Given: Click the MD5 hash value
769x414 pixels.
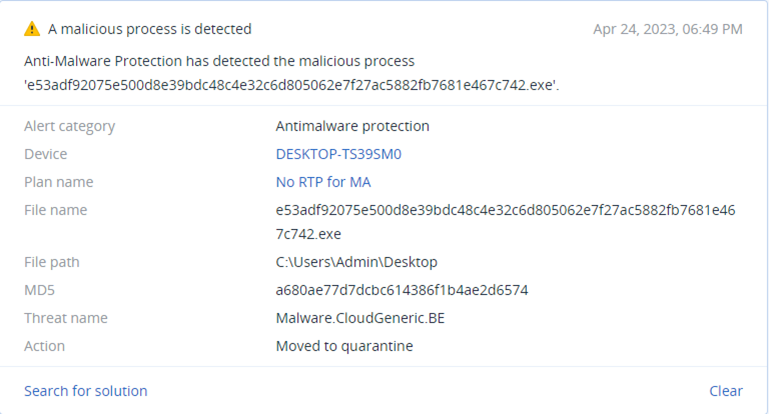Looking at the screenshot, I should click(402, 290).
